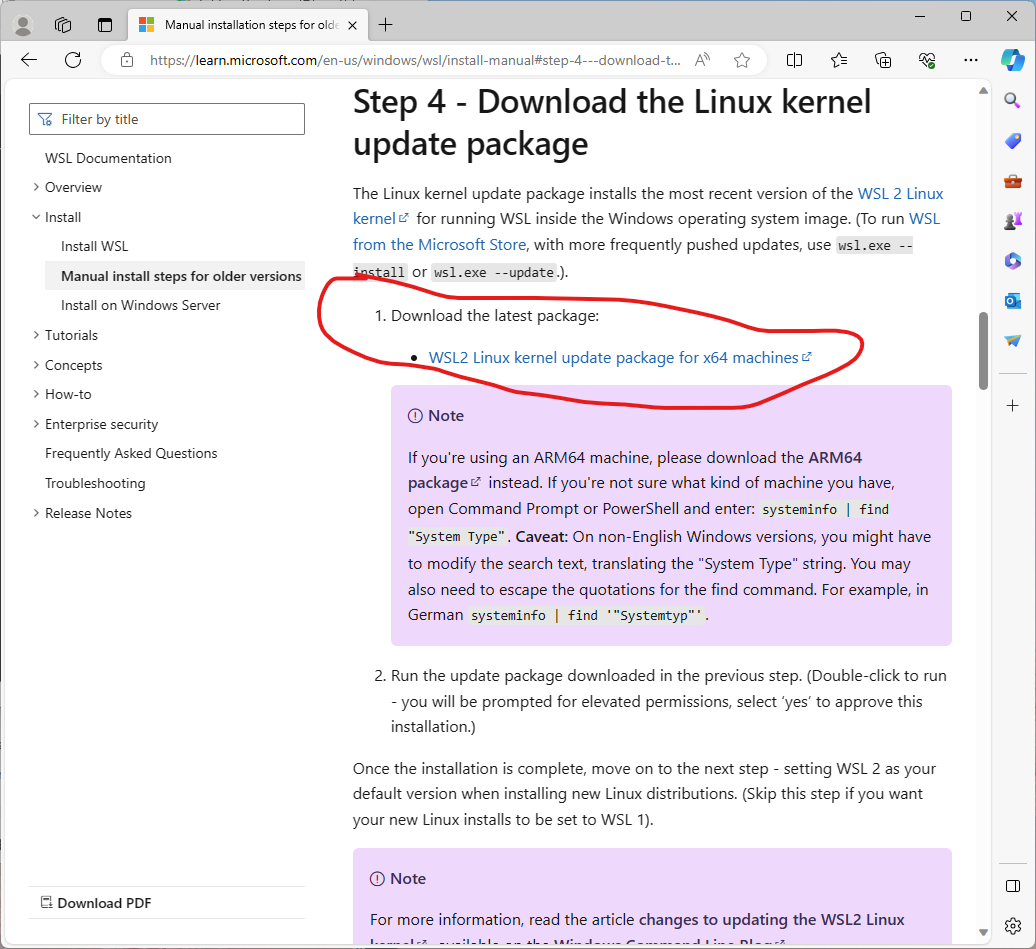Open Outlook from the sidebar
Screen dimensions: 1036x949
point(1012,300)
